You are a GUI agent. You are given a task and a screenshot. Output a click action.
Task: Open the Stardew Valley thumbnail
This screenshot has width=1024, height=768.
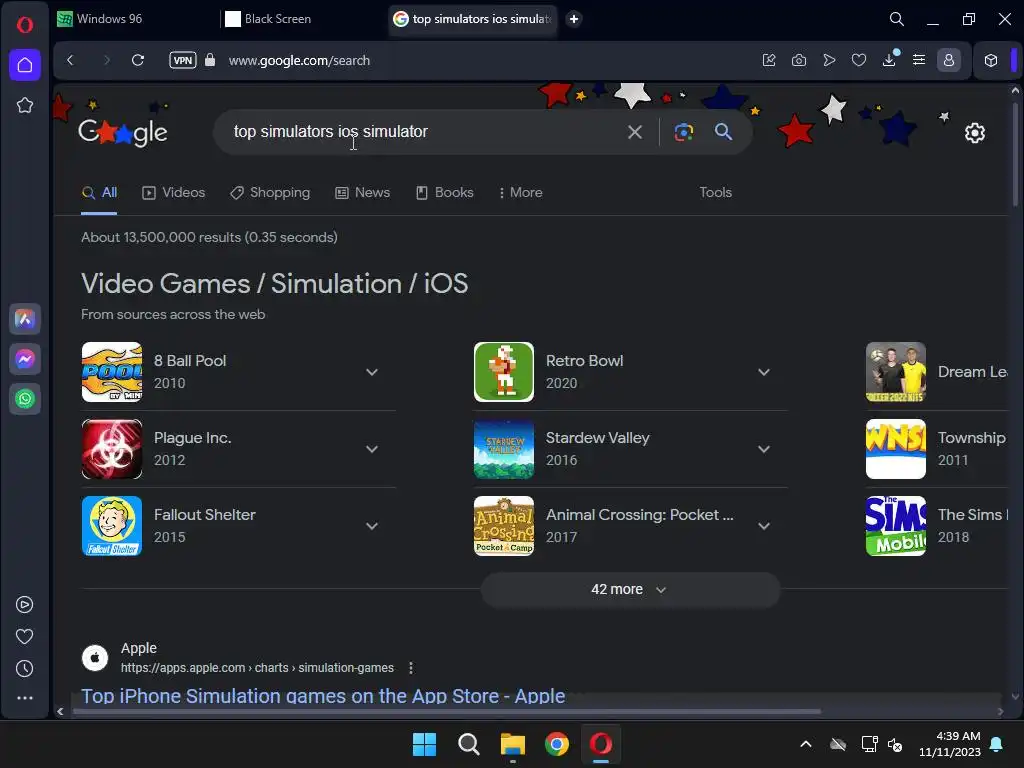coord(504,449)
